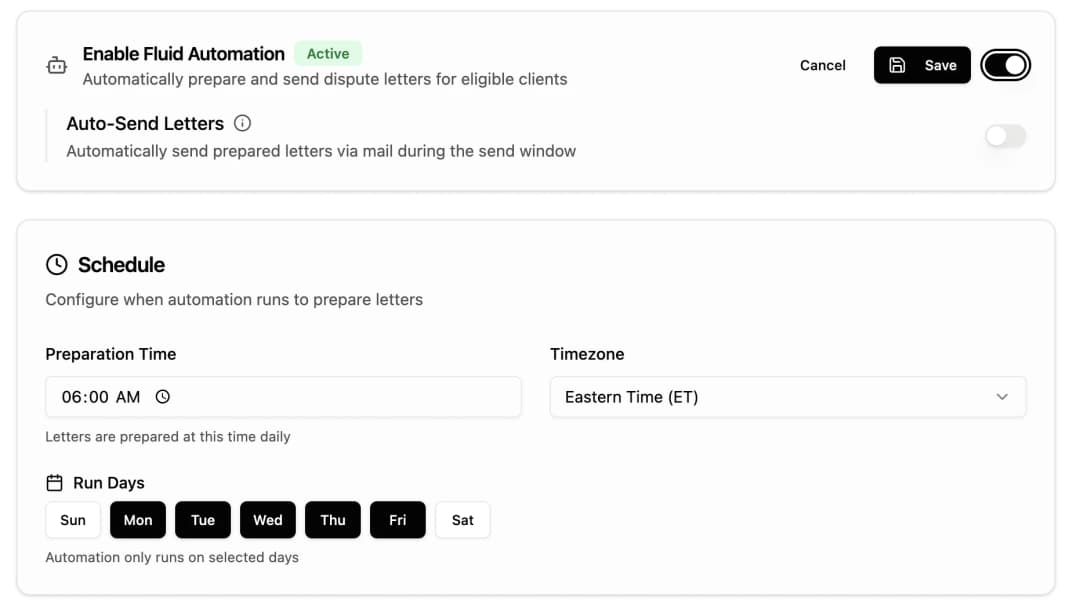
Task: Deselect Wed from run days
Action: tap(268, 520)
